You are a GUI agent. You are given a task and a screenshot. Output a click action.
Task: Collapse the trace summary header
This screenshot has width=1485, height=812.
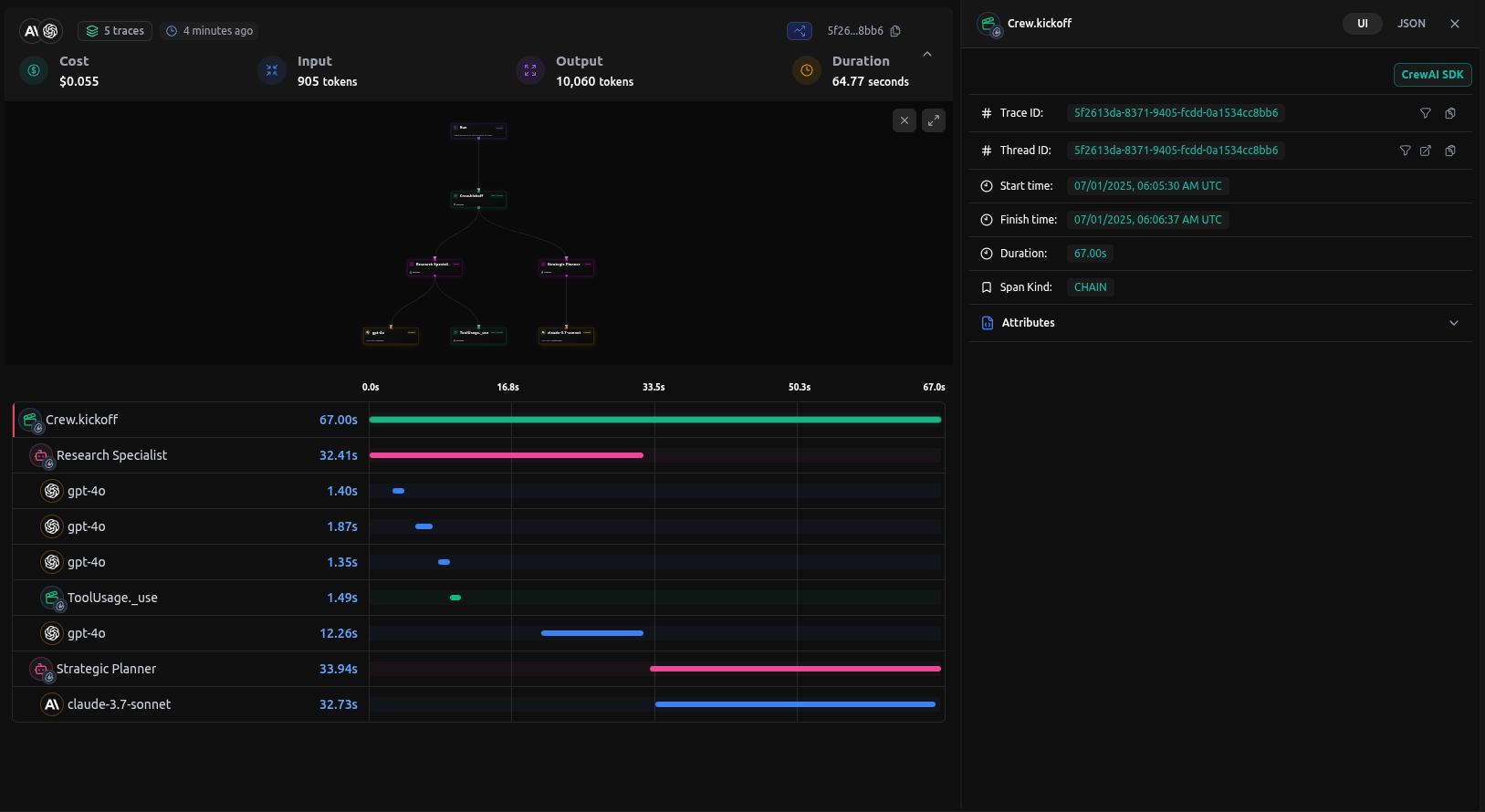[x=926, y=55]
